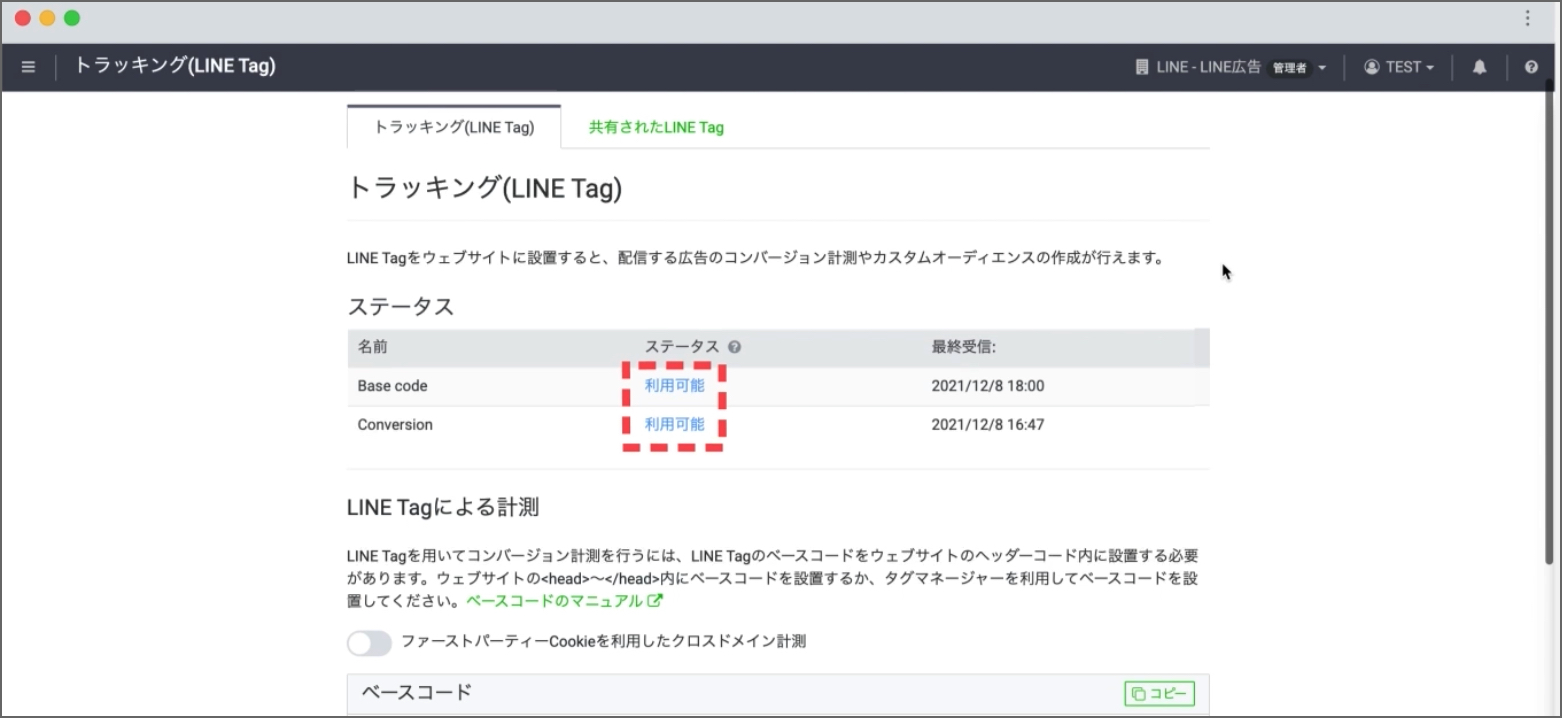Click Conversion 利用可能 status link
Image resolution: width=1562 pixels, height=718 pixels.
coord(674,425)
